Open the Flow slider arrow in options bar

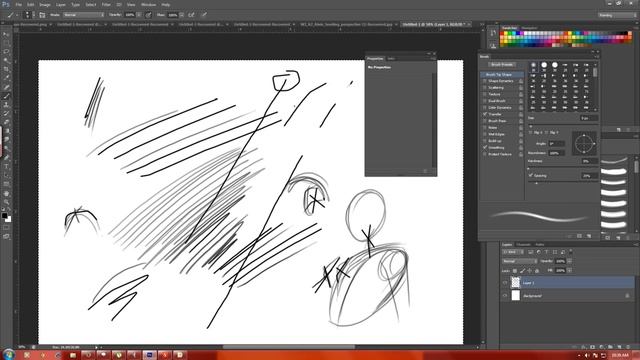182,15
